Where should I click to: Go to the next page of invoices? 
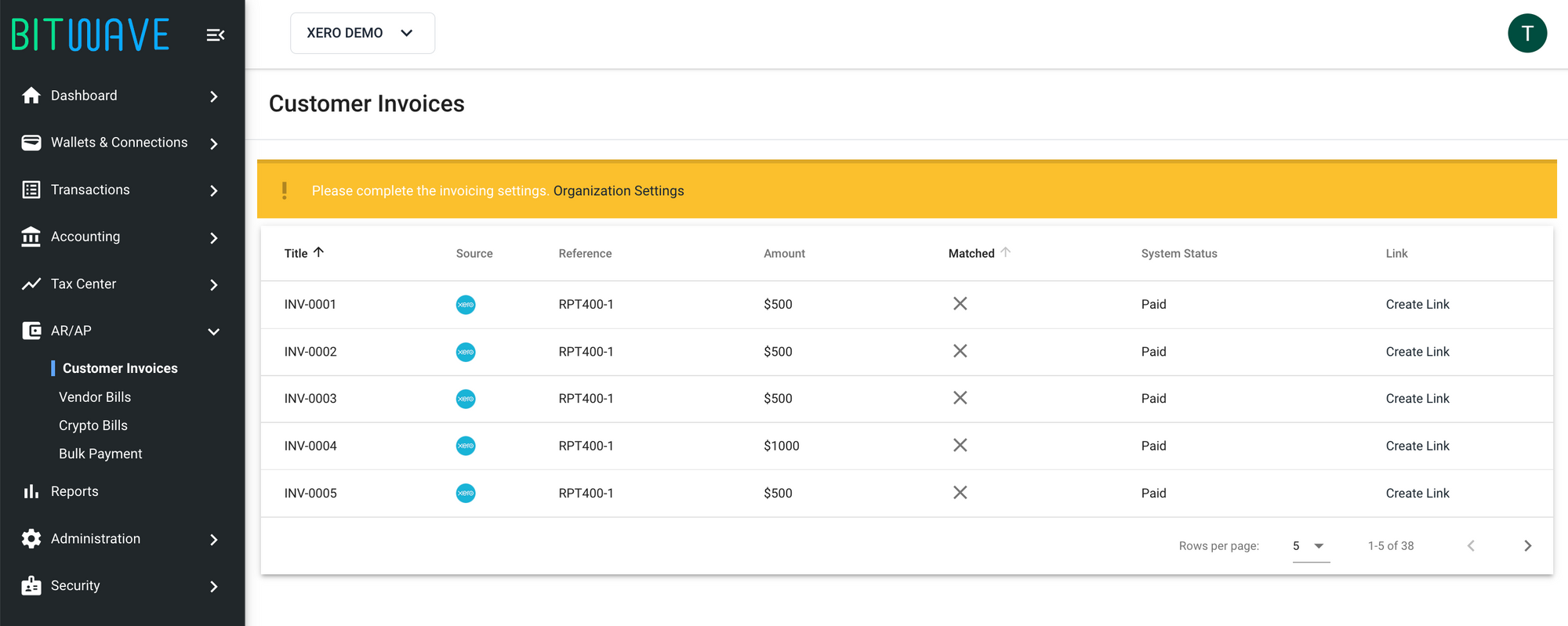(x=1527, y=545)
